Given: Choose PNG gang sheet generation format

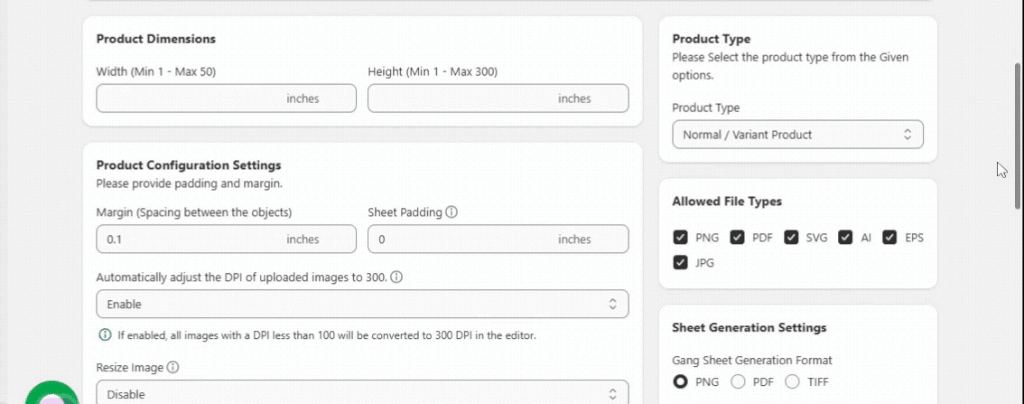Looking at the screenshot, I should click(681, 381).
